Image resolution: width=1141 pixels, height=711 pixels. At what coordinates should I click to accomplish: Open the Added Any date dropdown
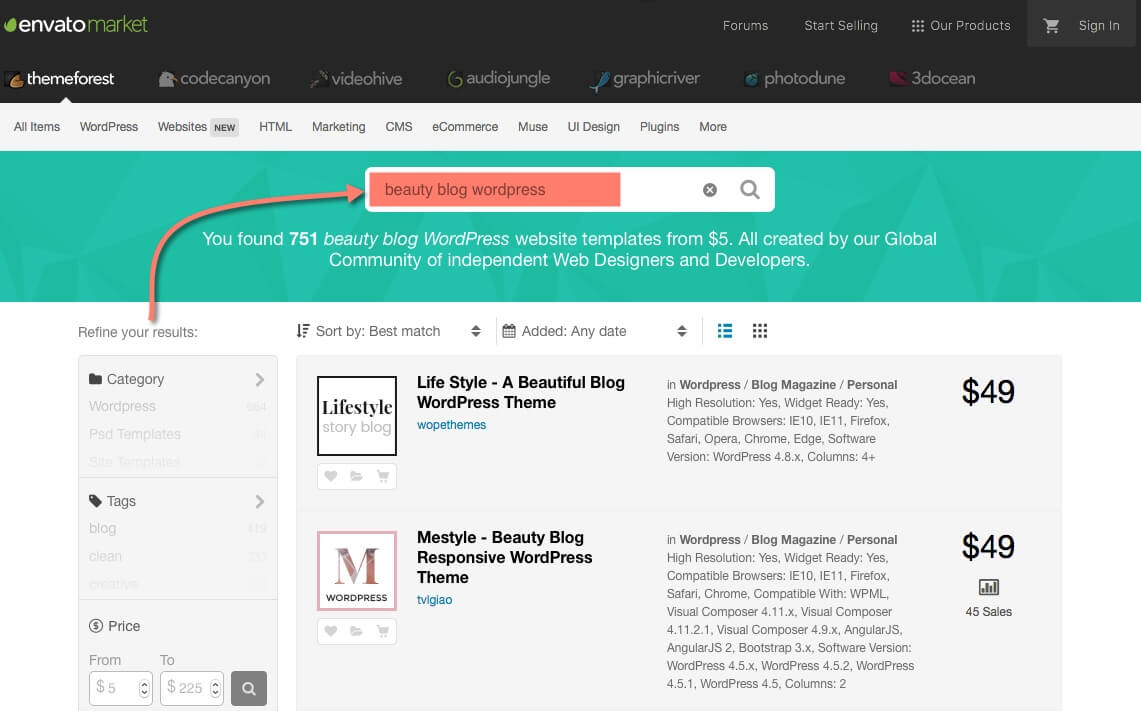(595, 331)
